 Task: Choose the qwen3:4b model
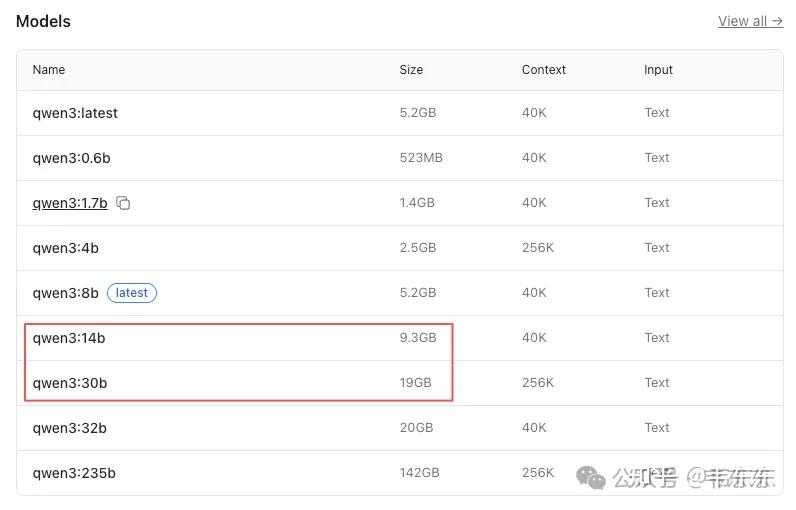coord(66,248)
